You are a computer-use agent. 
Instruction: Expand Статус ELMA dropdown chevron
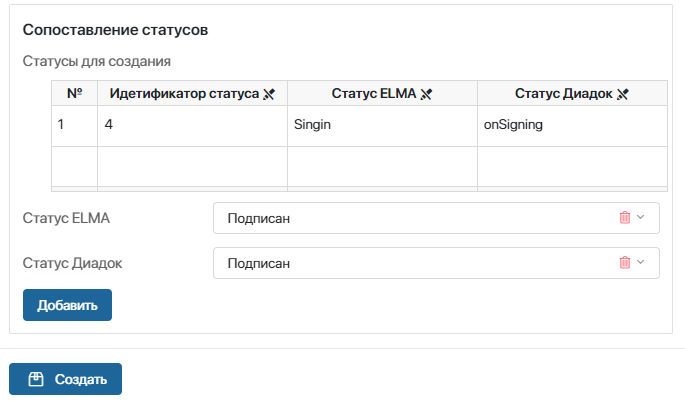tap(642, 218)
